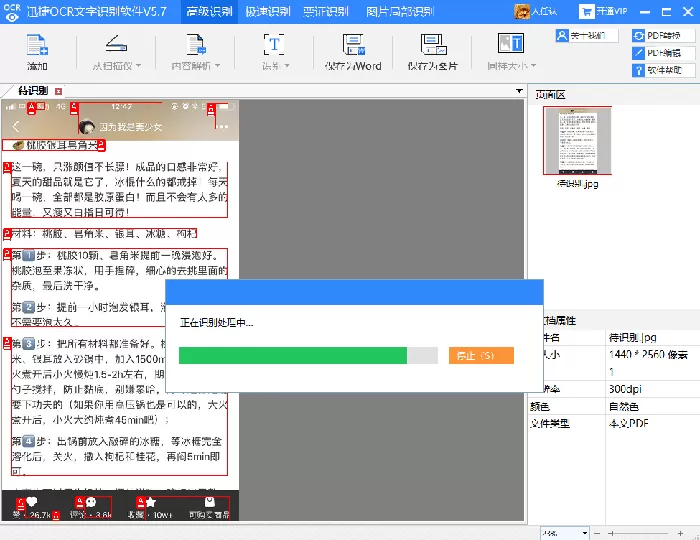Select the 待识别.jpg page thumbnail
This screenshot has height=540, width=700.
tap(577, 141)
